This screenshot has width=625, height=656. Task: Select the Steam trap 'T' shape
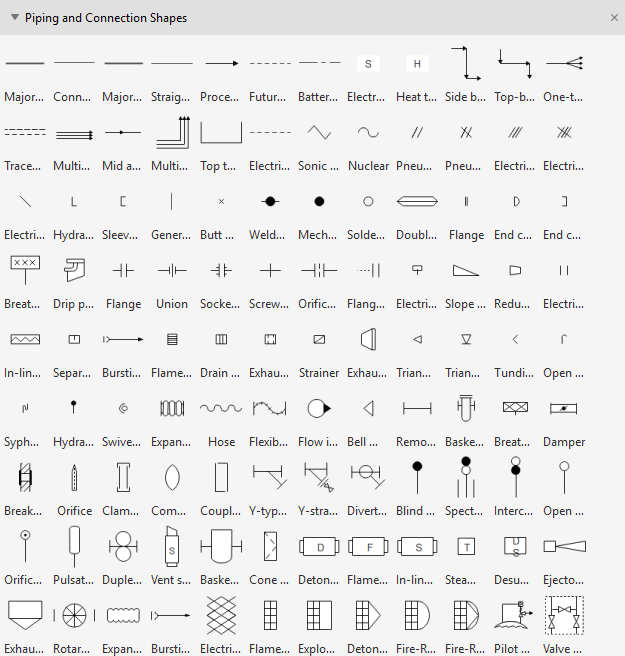coord(466,546)
